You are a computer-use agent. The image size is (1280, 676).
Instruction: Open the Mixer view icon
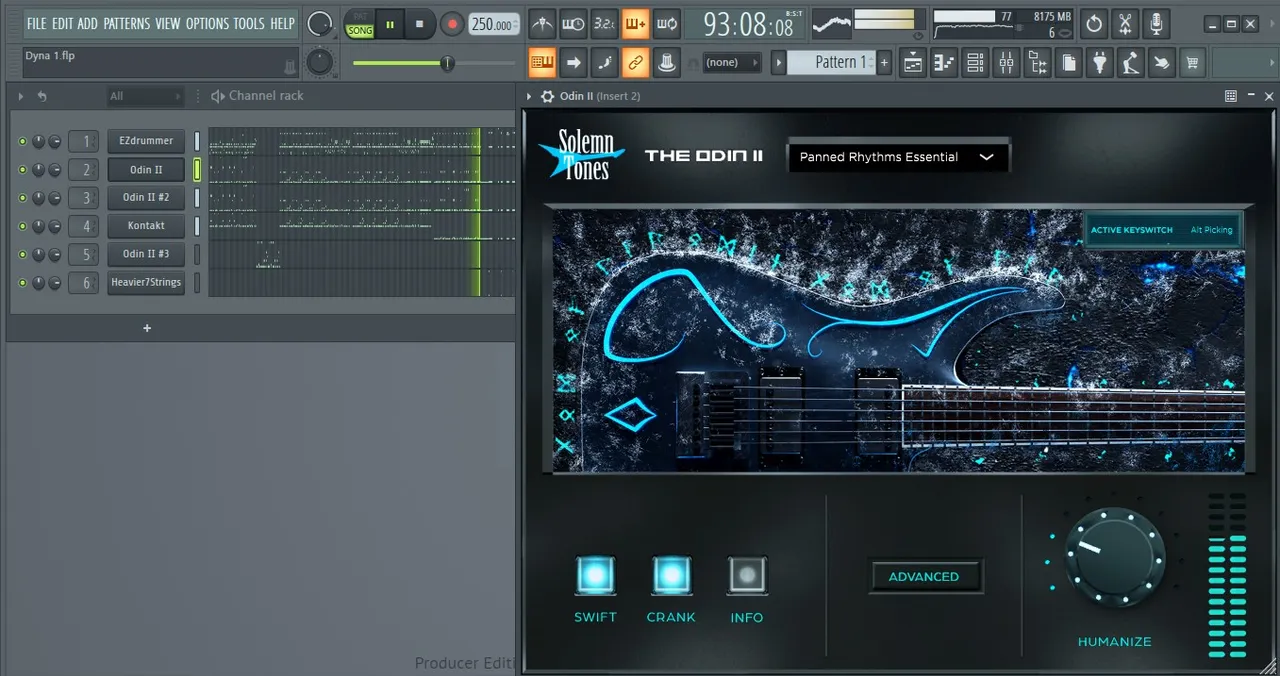tap(1006, 62)
